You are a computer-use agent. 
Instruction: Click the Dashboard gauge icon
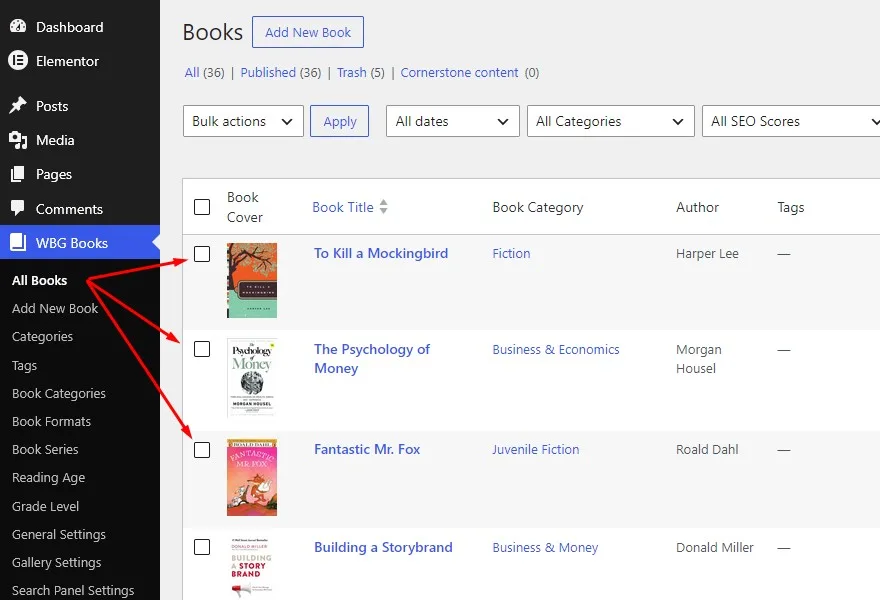click(x=18, y=26)
